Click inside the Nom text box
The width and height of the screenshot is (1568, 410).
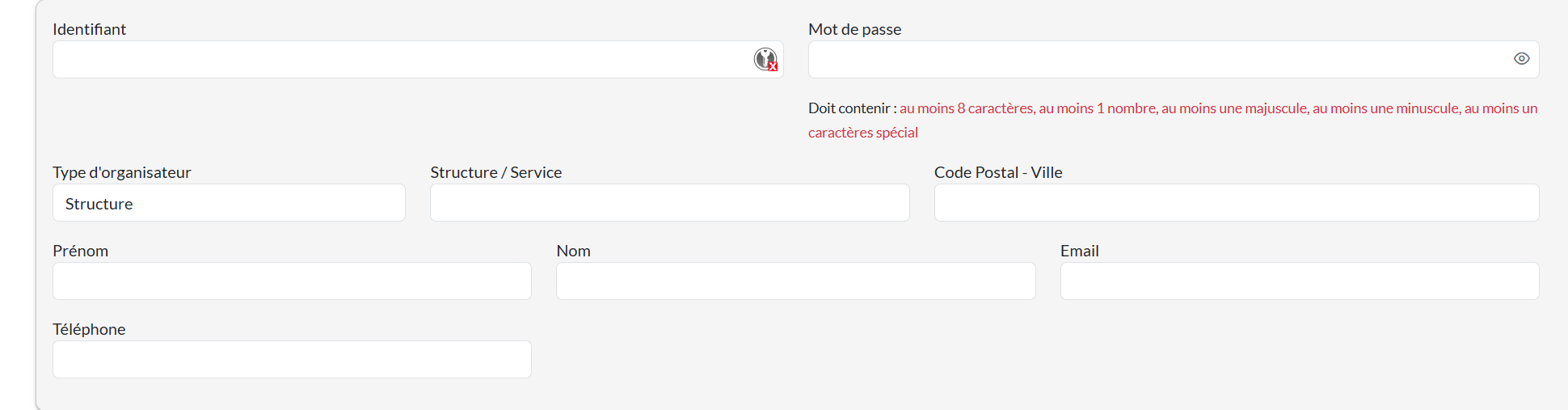pyautogui.click(x=795, y=281)
